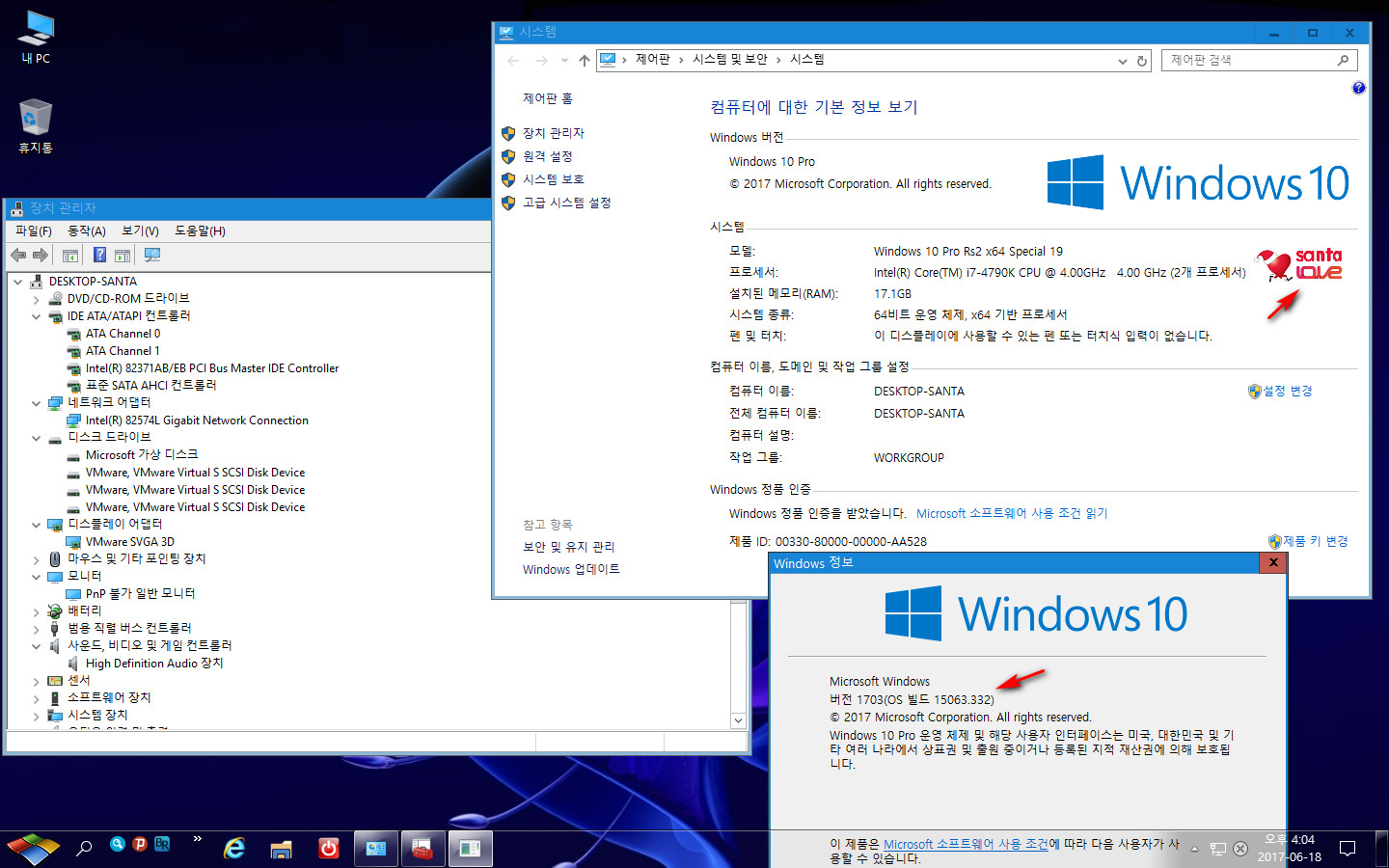Select VMware SVGA 3D device
The height and width of the screenshot is (868, 1389).
130,542
